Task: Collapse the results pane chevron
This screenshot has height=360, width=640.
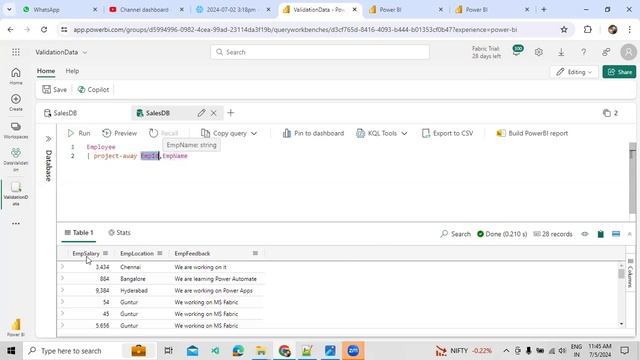Action: tap(629, 234)
